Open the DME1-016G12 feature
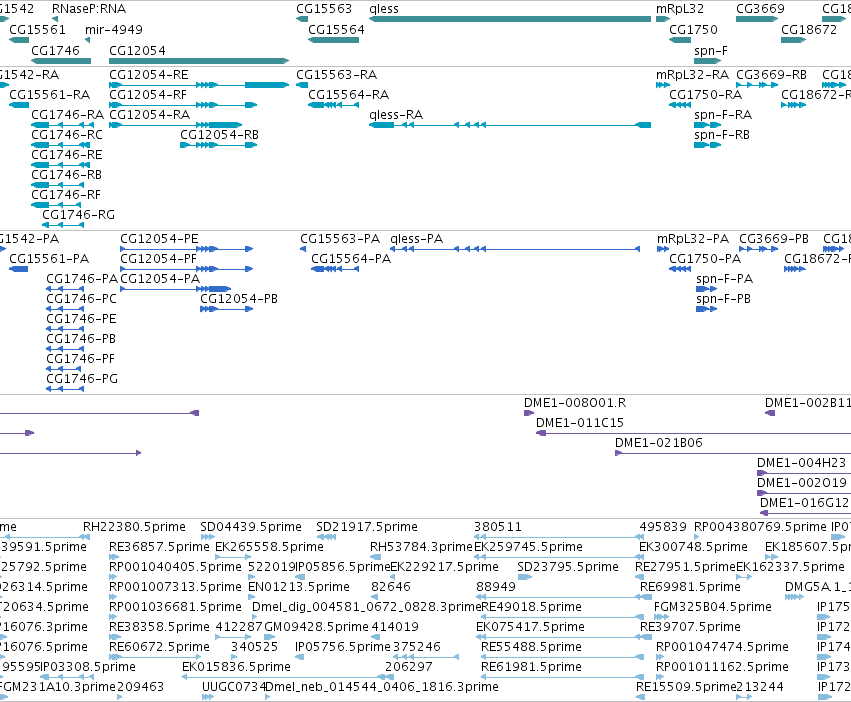The image size is (851, 702). click(805, 513)
